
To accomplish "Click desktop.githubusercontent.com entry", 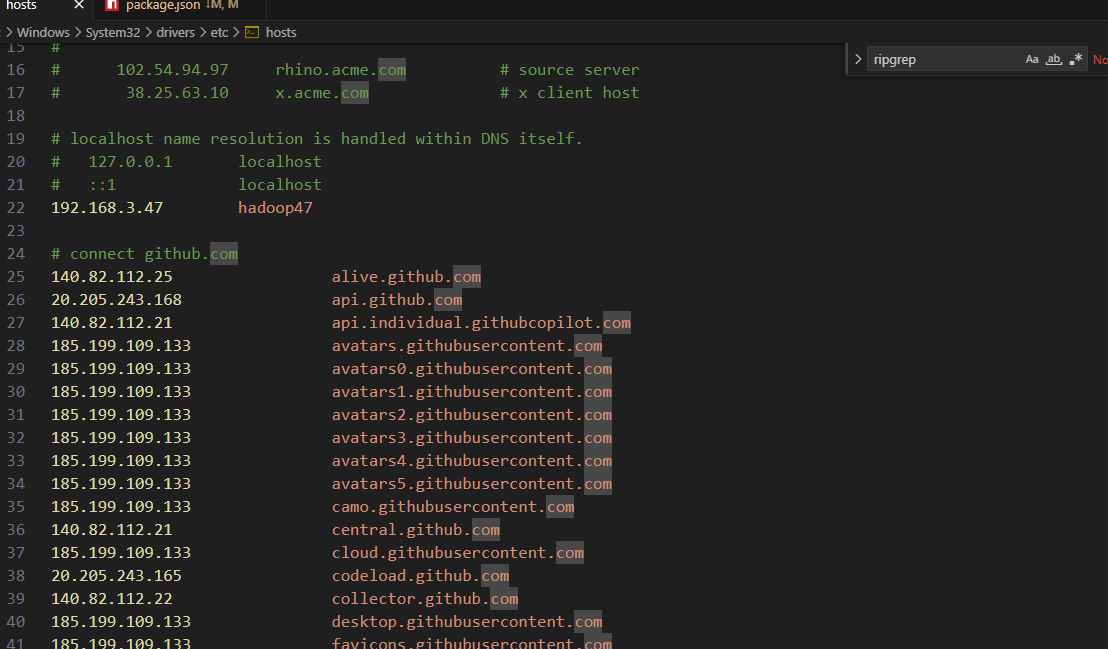I will coord(467,621).
